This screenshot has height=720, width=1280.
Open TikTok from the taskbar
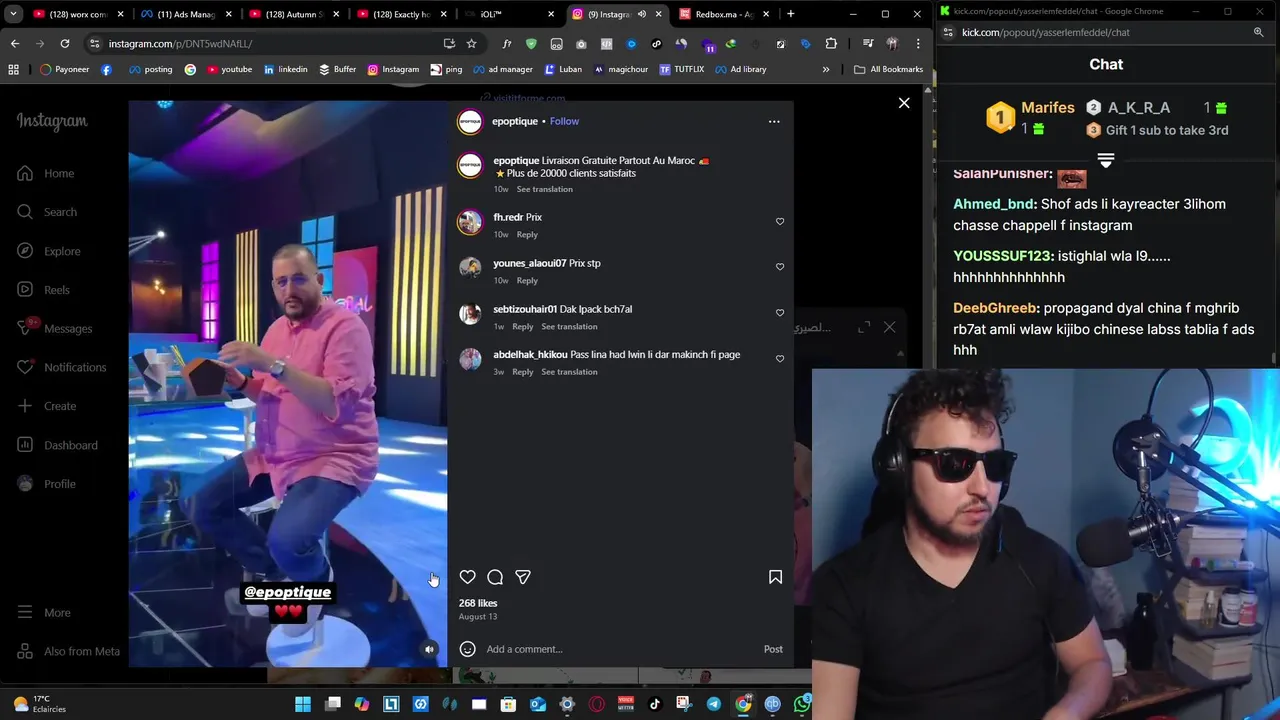click(x=655, y=704)
